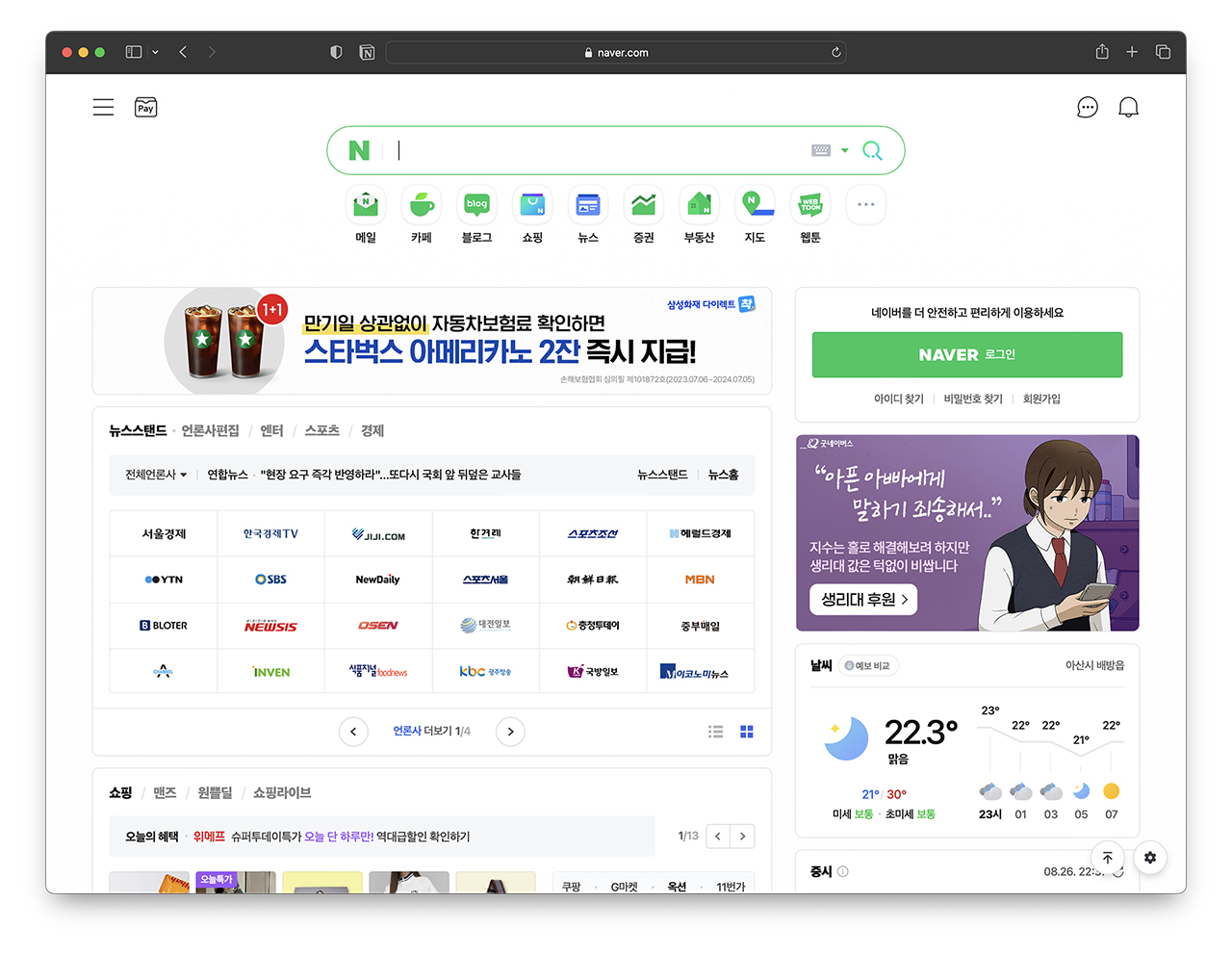This screenshot has width=1232, height=954.
Task: Open the notifications bell icon
Action: [x=1128, y=107]
